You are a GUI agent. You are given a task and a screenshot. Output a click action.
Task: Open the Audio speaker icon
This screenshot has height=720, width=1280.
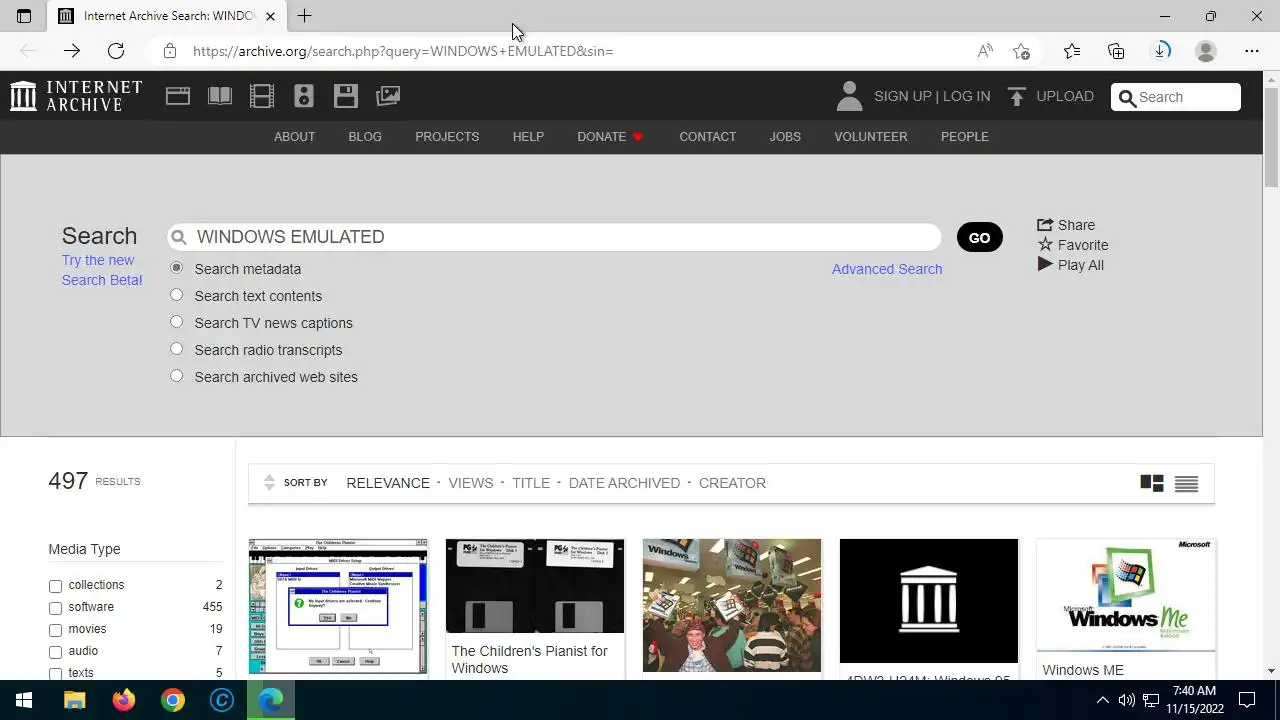[304, 96]
